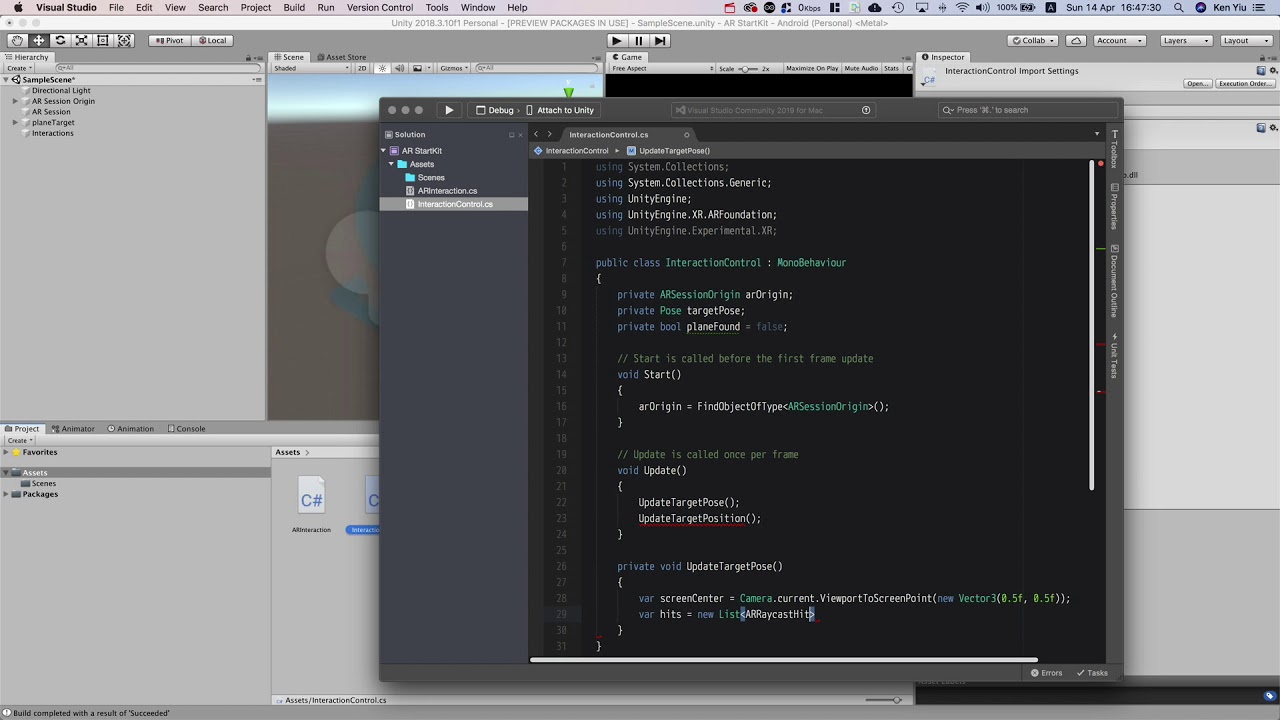Click Unity Step frame button
The height and width of the screenshot is (720, 1280).
pos(660,40)
